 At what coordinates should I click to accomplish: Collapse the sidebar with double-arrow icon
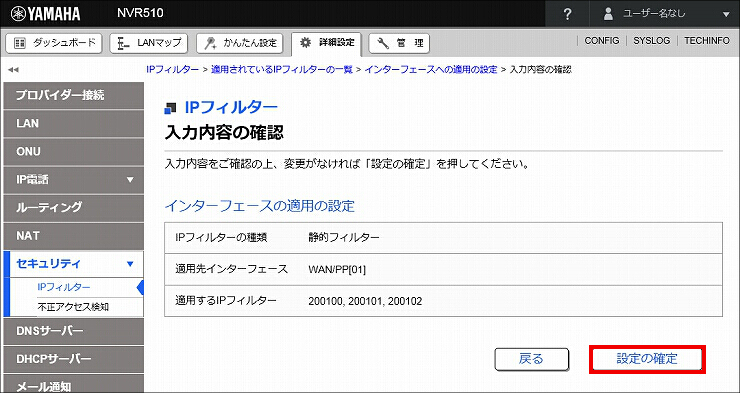tap(13, 70)
